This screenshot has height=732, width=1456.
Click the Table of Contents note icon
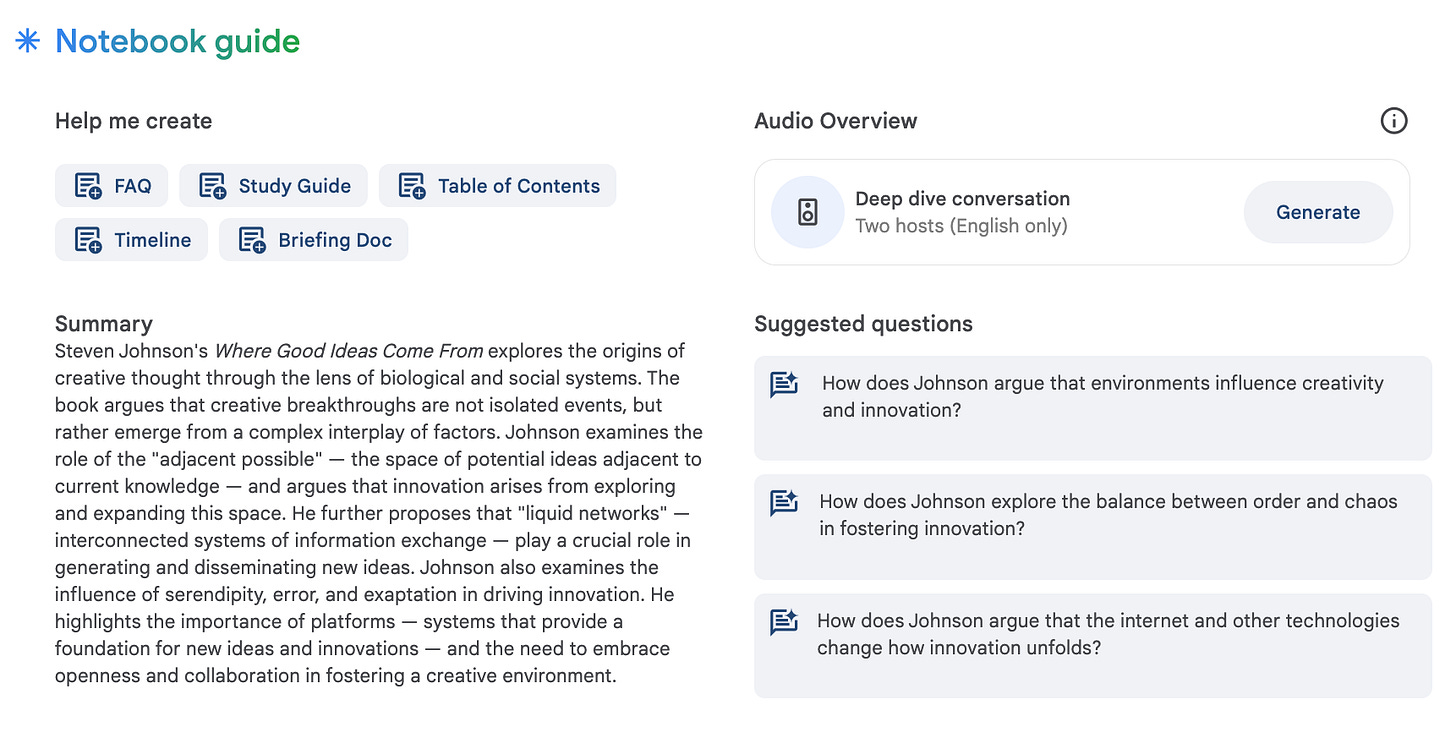click(412, 186)
